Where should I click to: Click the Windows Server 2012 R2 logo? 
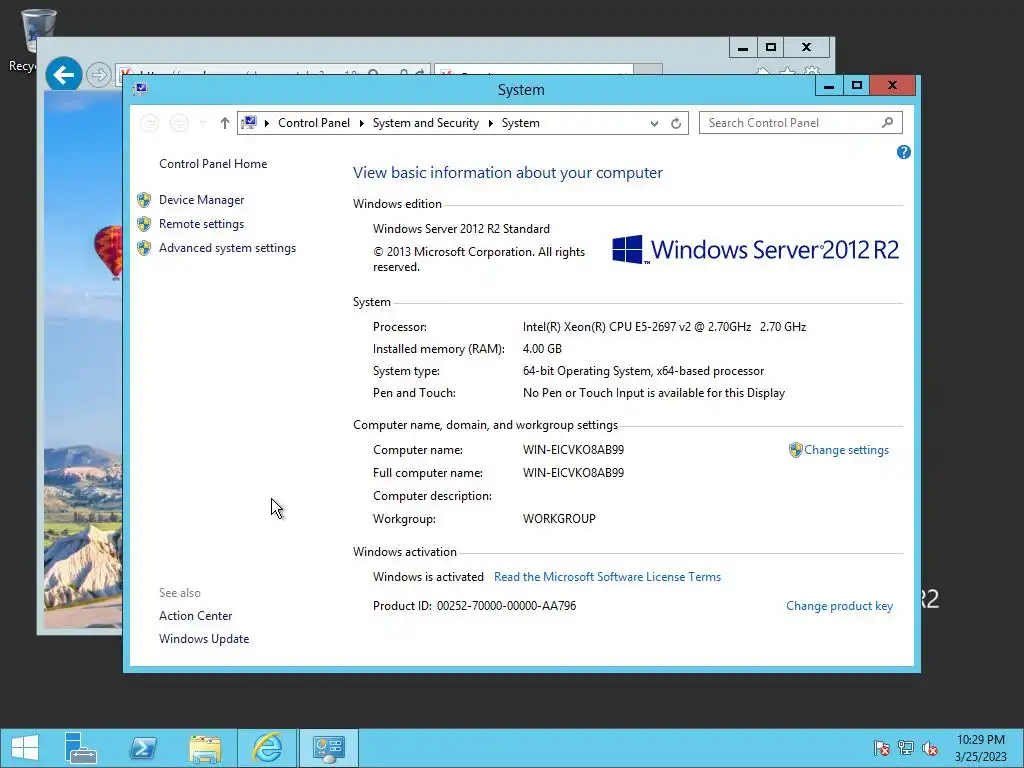tap(756, 249)
